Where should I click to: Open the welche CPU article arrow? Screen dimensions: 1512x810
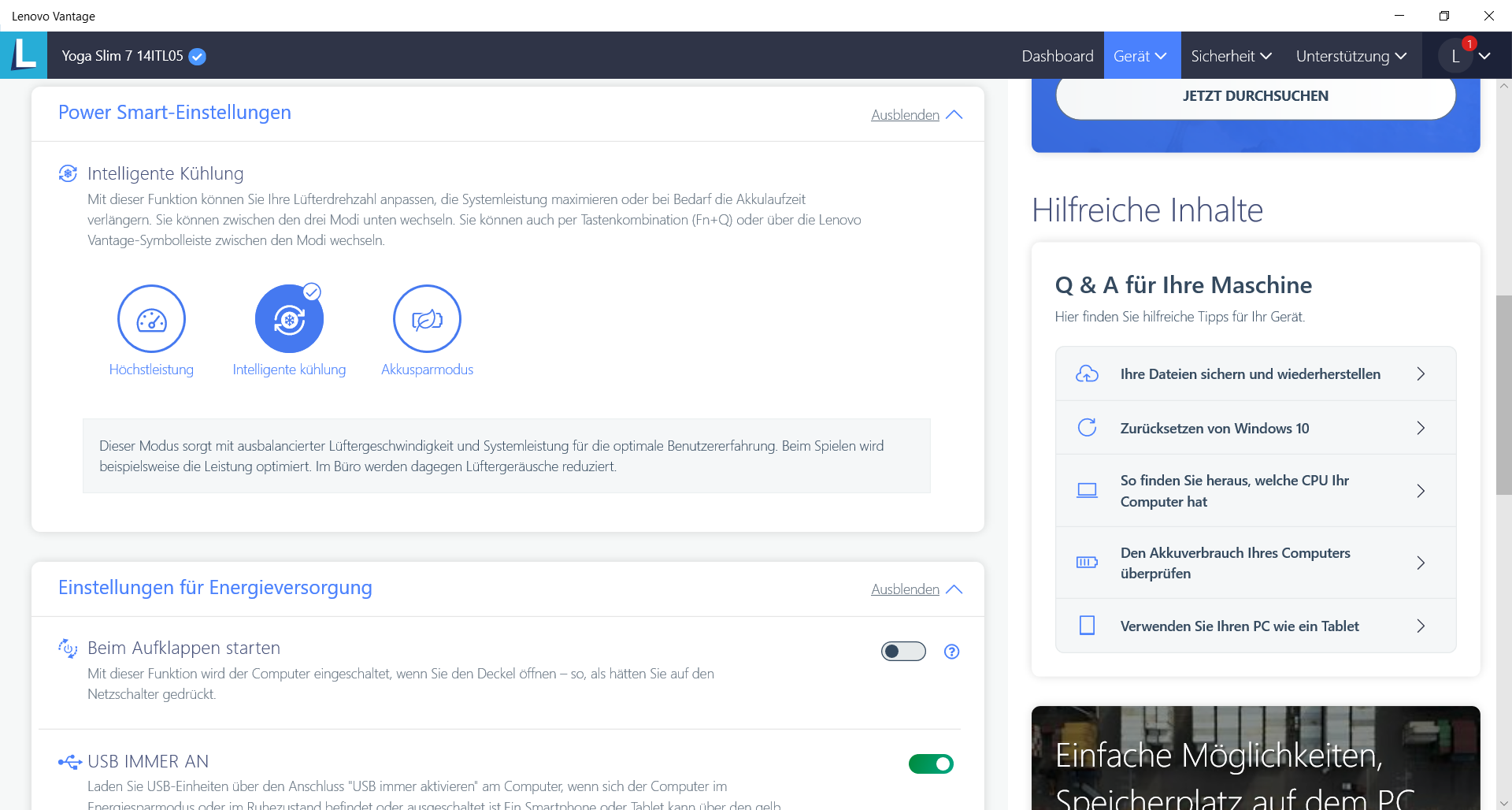pyautogui.click(x=1421, y=491)
